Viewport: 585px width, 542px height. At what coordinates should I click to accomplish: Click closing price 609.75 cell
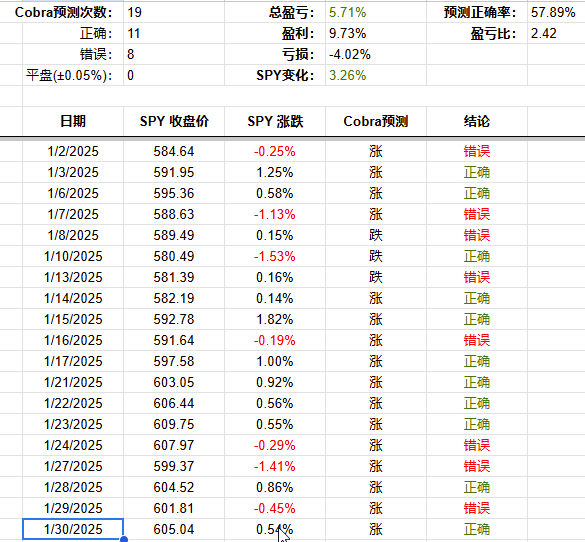(x=174, y=424)
